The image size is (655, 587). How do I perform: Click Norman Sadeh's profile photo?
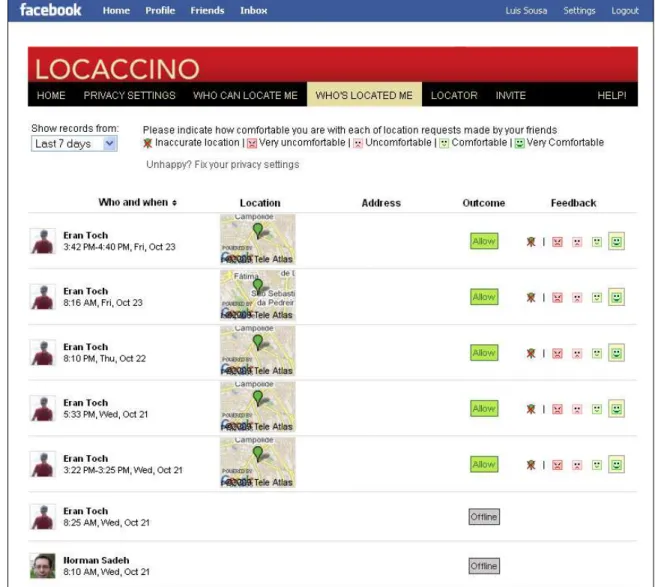[43, 566]
